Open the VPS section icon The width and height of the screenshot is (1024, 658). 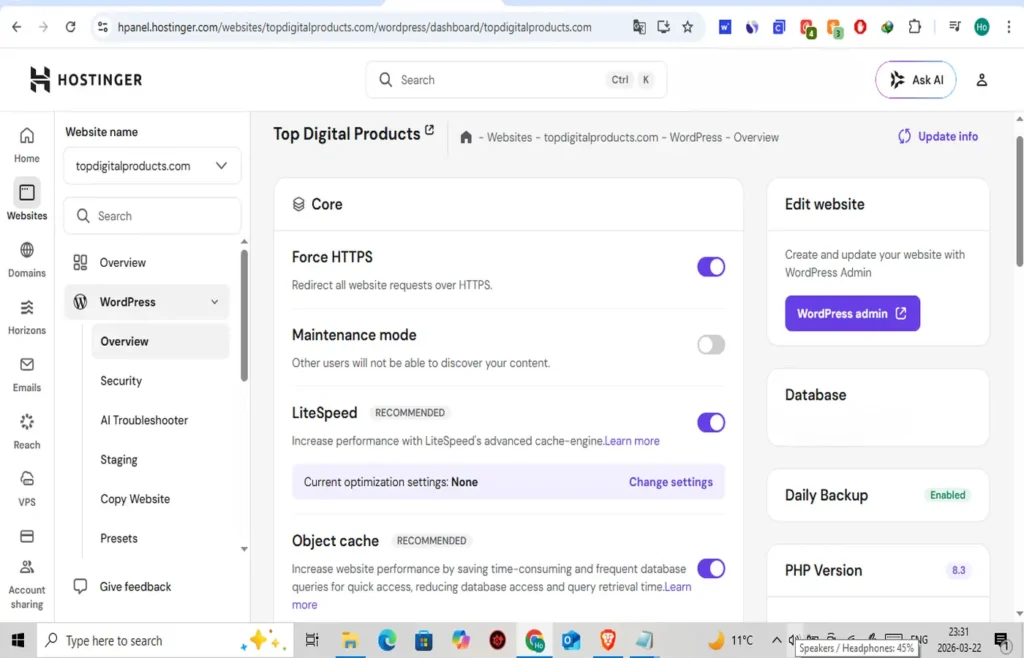(27, 479)
